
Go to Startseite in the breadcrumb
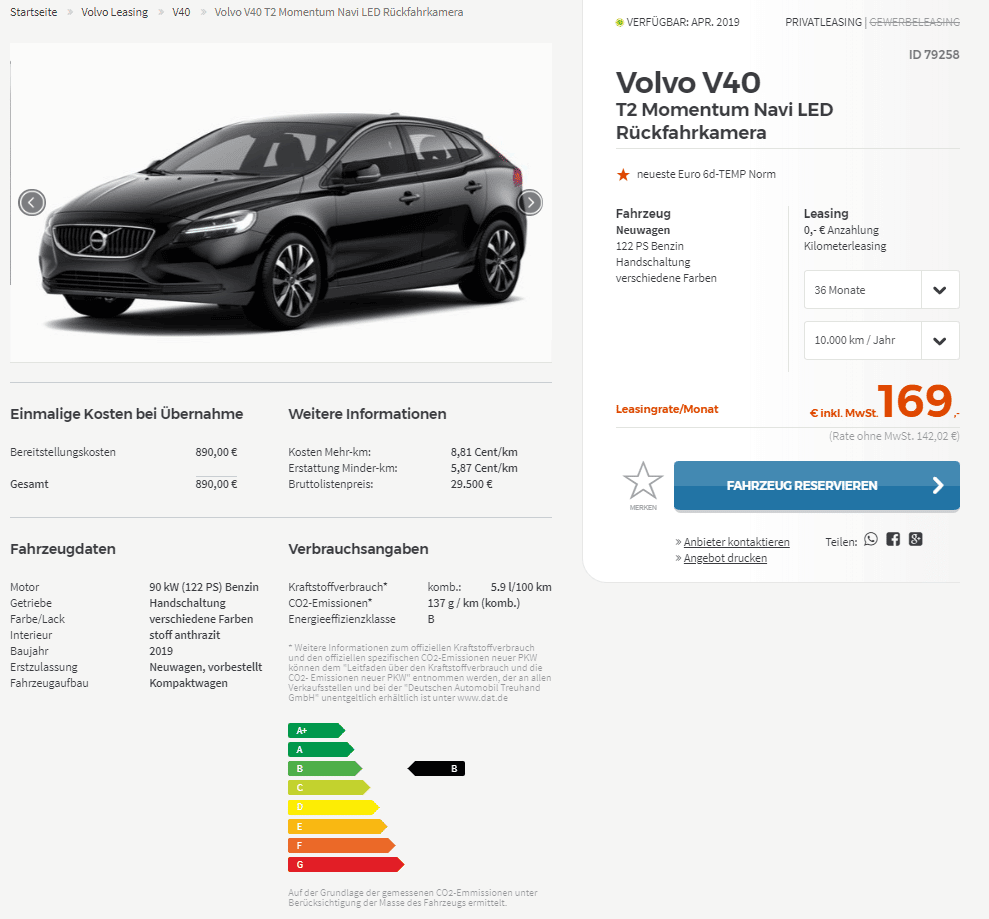[33, 12]
